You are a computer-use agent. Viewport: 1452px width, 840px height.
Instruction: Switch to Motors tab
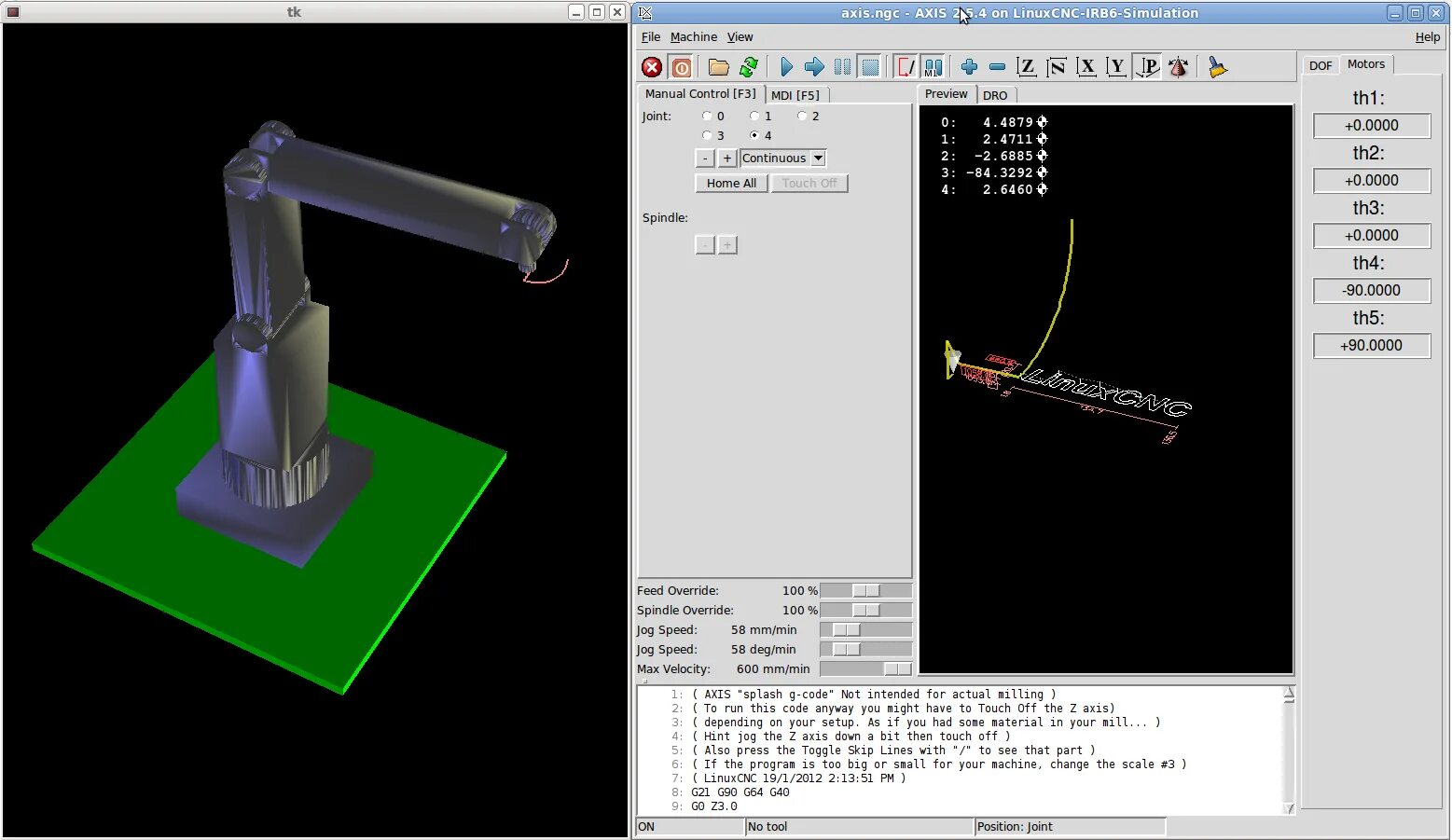coord(1366,64)
